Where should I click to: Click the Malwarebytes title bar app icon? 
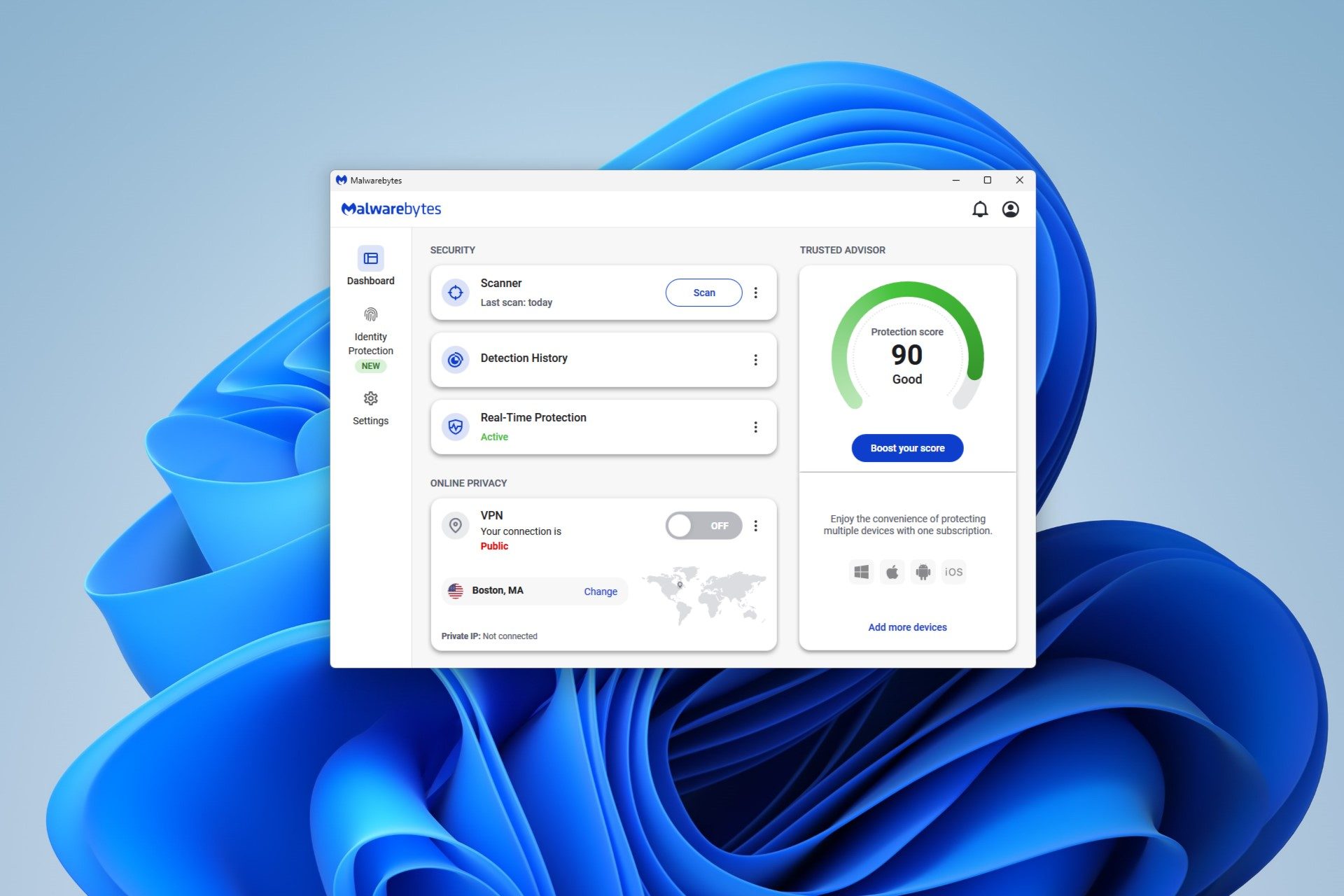pos(342,180)
